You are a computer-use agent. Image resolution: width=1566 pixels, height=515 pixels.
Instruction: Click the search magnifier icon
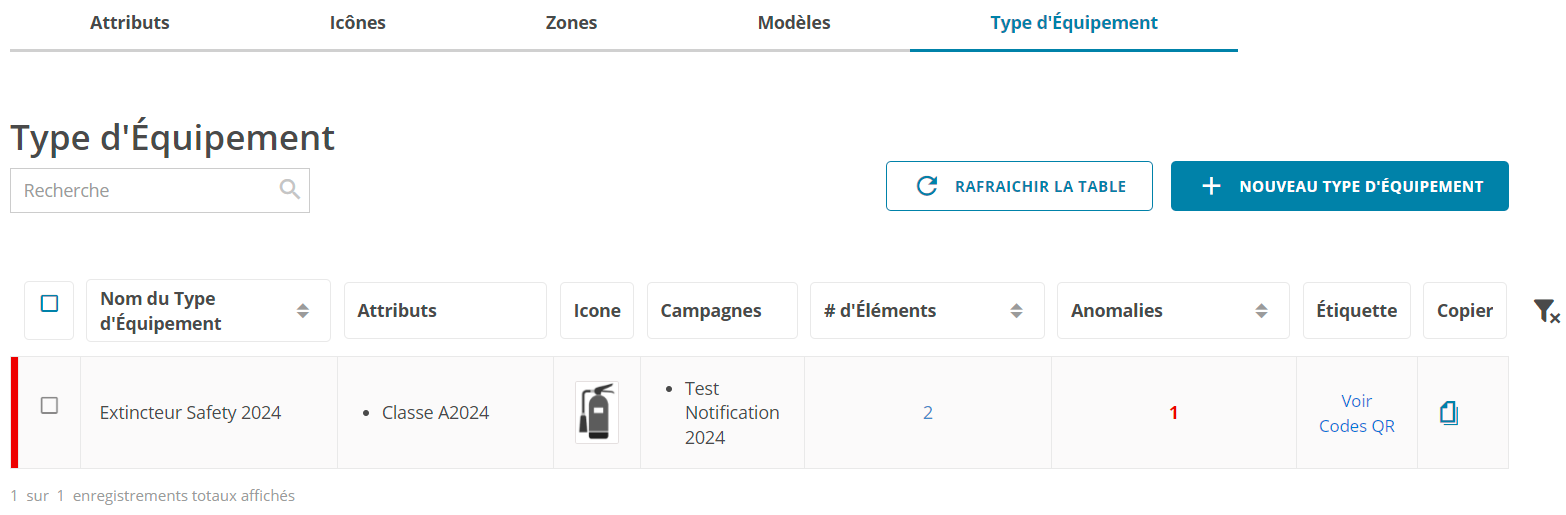coord(289,189)
